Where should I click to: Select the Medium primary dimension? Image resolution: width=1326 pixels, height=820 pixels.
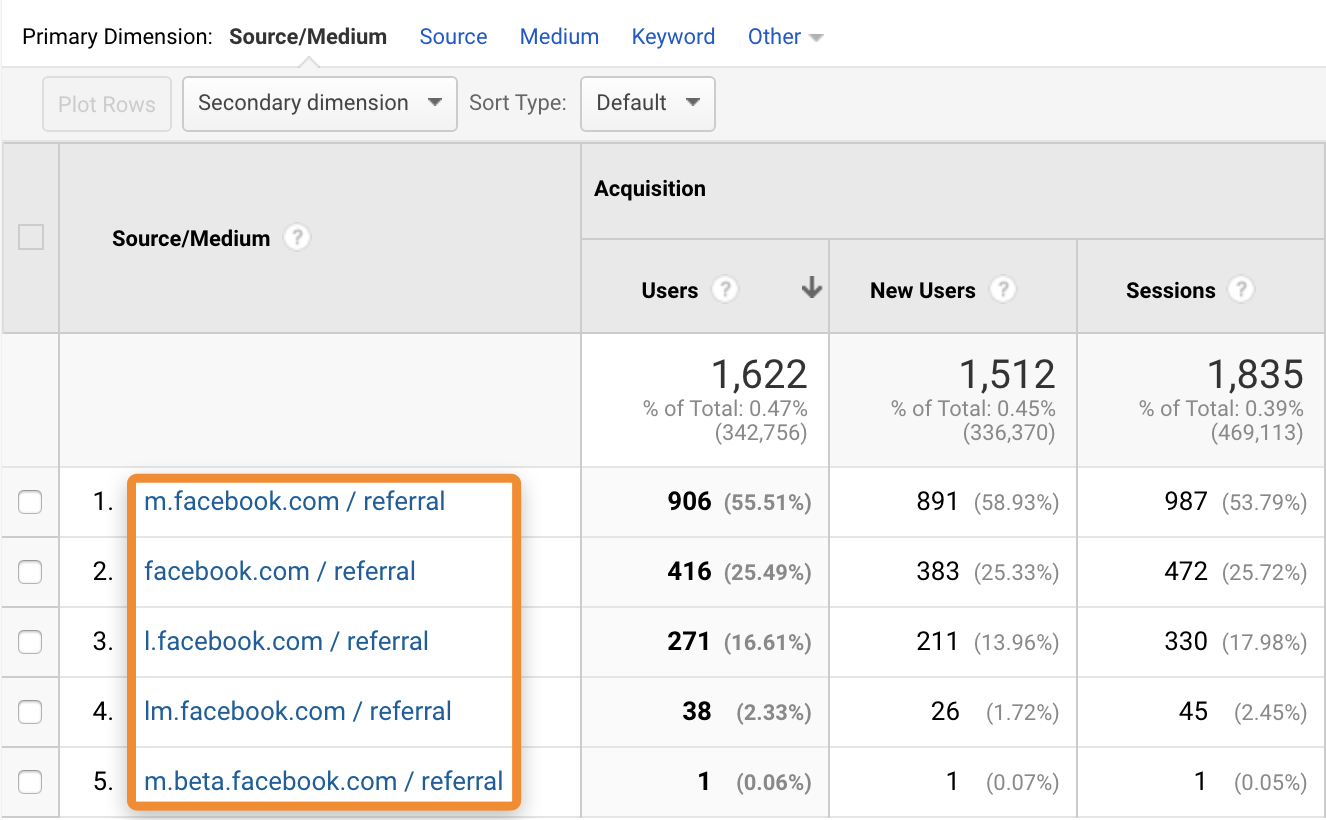pyautogui.click(x=559, y=36)
